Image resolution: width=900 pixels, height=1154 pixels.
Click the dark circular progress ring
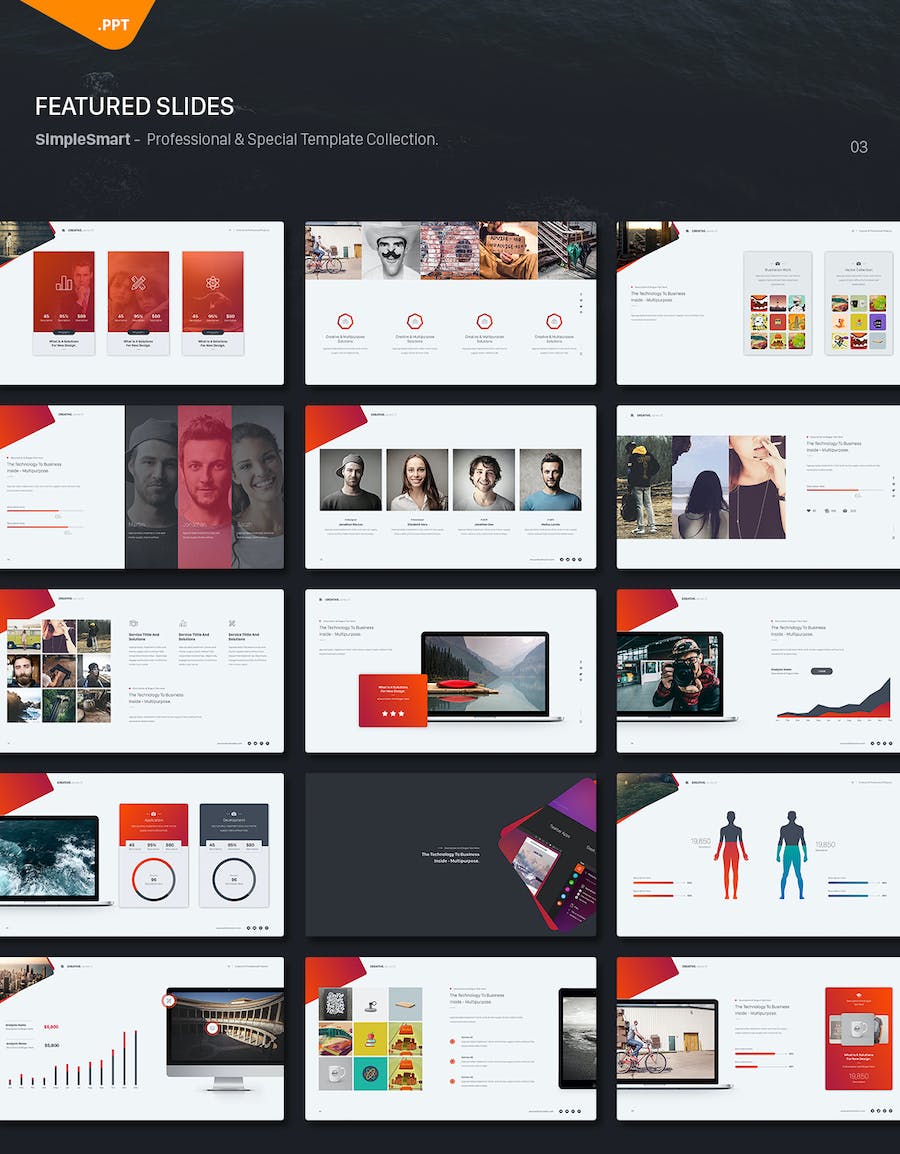coord(234,879)
